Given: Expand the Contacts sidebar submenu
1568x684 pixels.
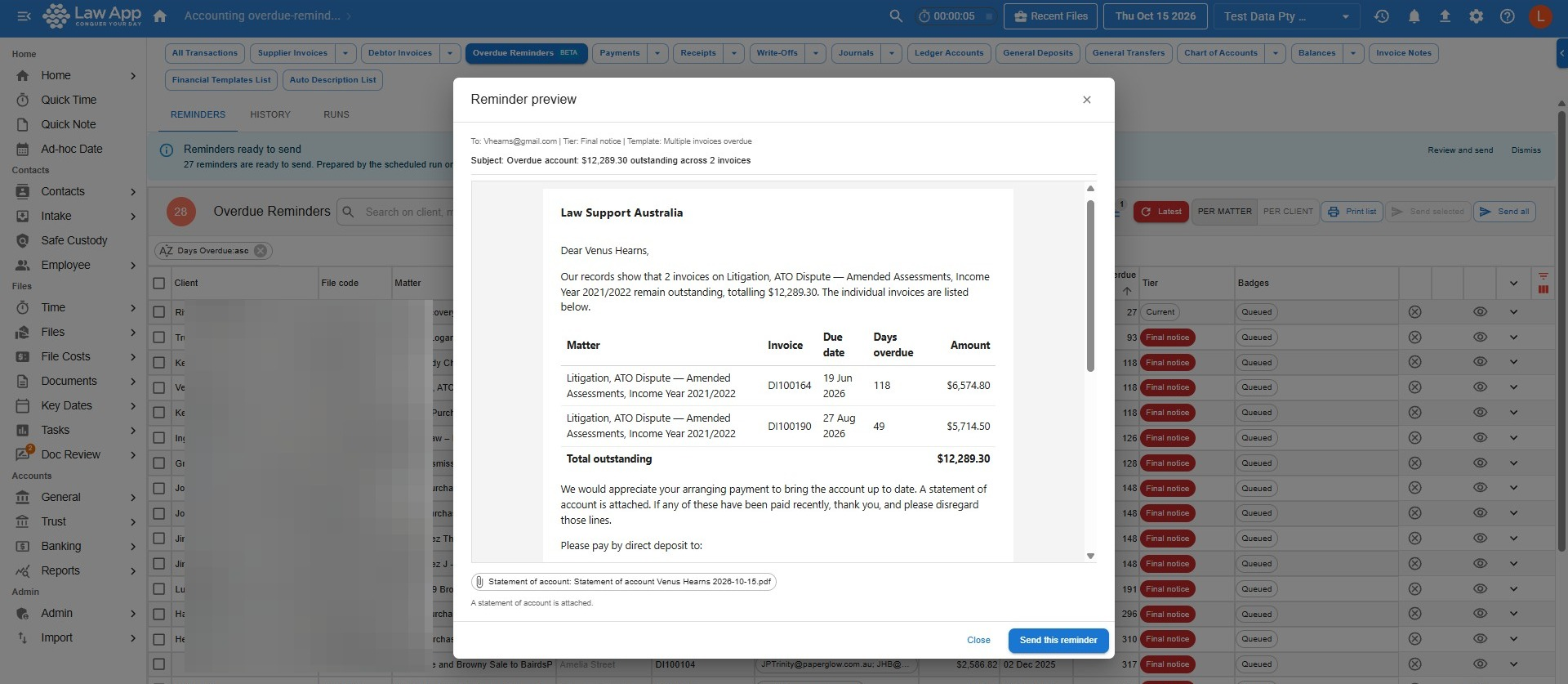Looking at the screenshot, I should pyautogui.click(x=133, y=191).
